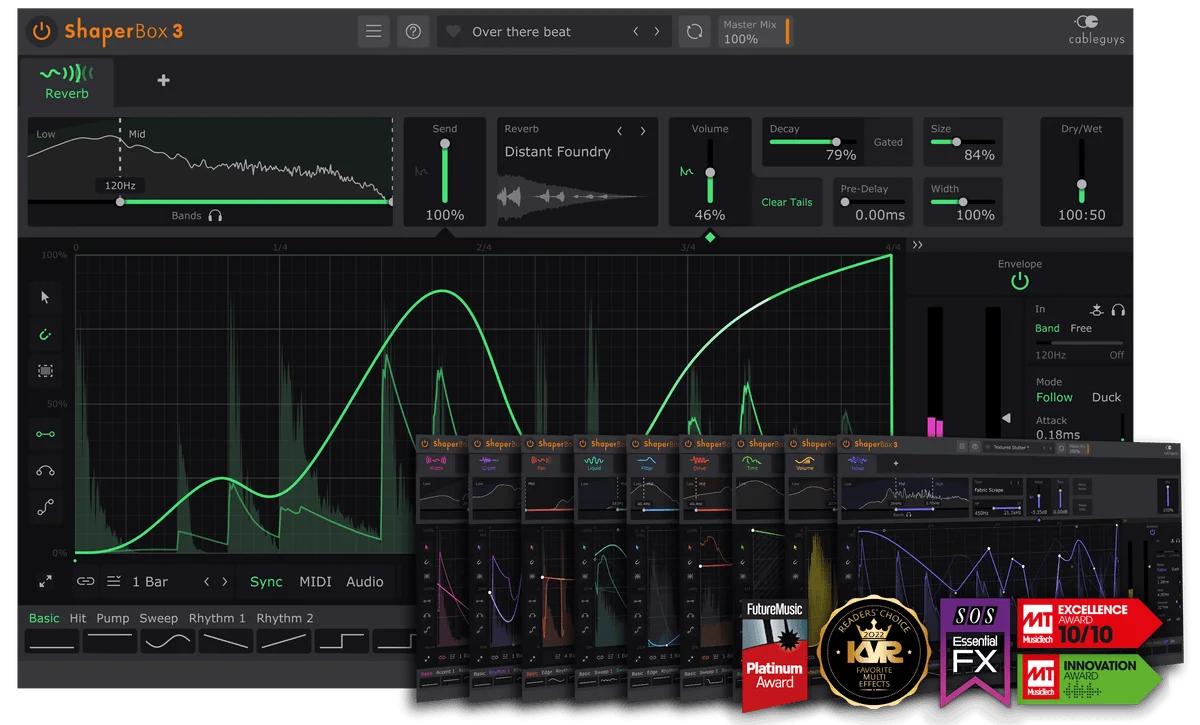
Task: Toggle the Gated option
Action: click(888, 142)
